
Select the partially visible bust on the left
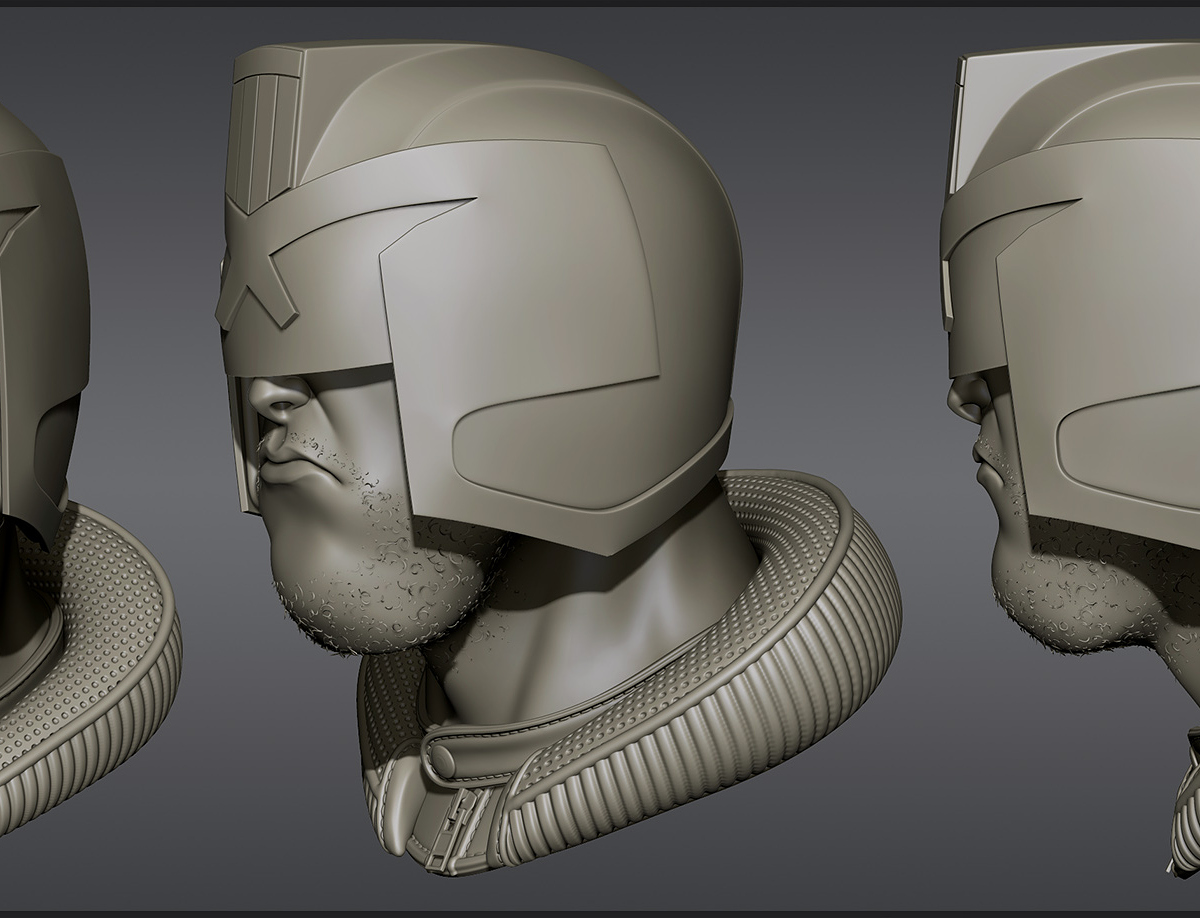tap(88, 470)
